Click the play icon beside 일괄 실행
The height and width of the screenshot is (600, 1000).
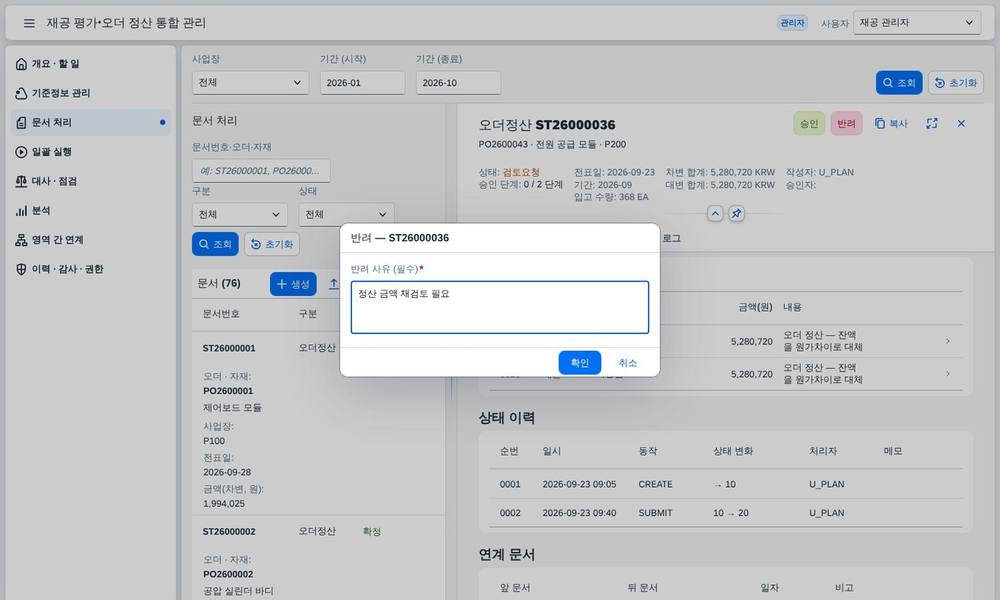21,152
